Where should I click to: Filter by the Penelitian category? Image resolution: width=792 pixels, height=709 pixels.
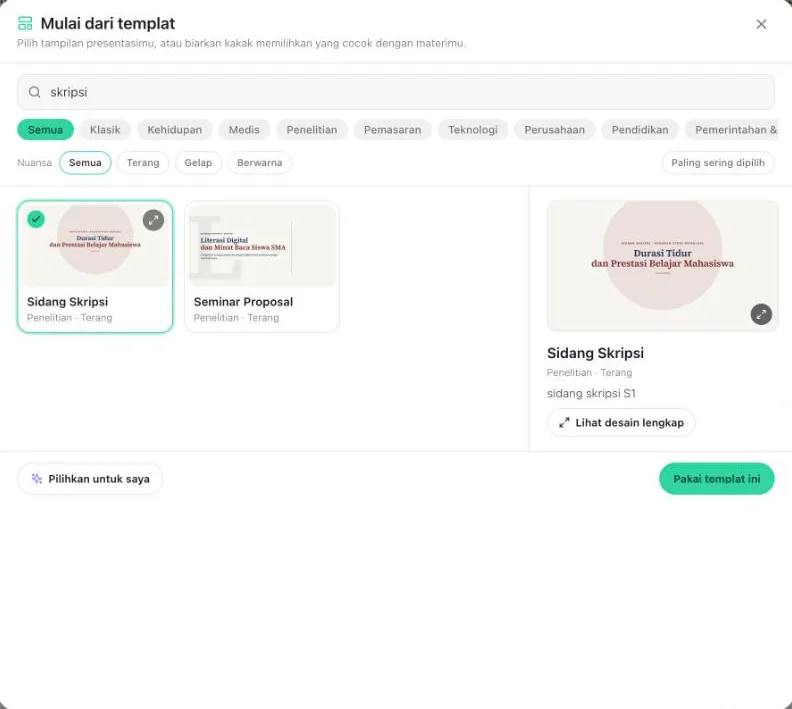[x=312, y=130]
